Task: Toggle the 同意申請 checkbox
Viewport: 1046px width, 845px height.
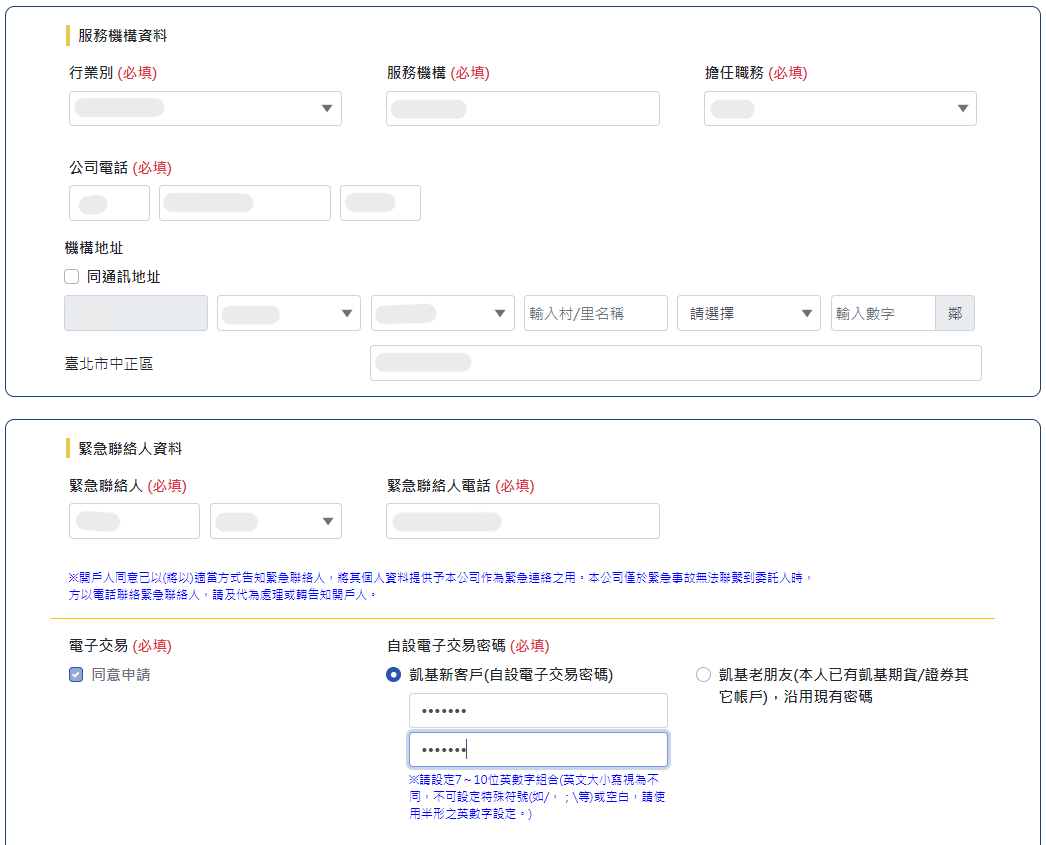Action: pos(76,675)
